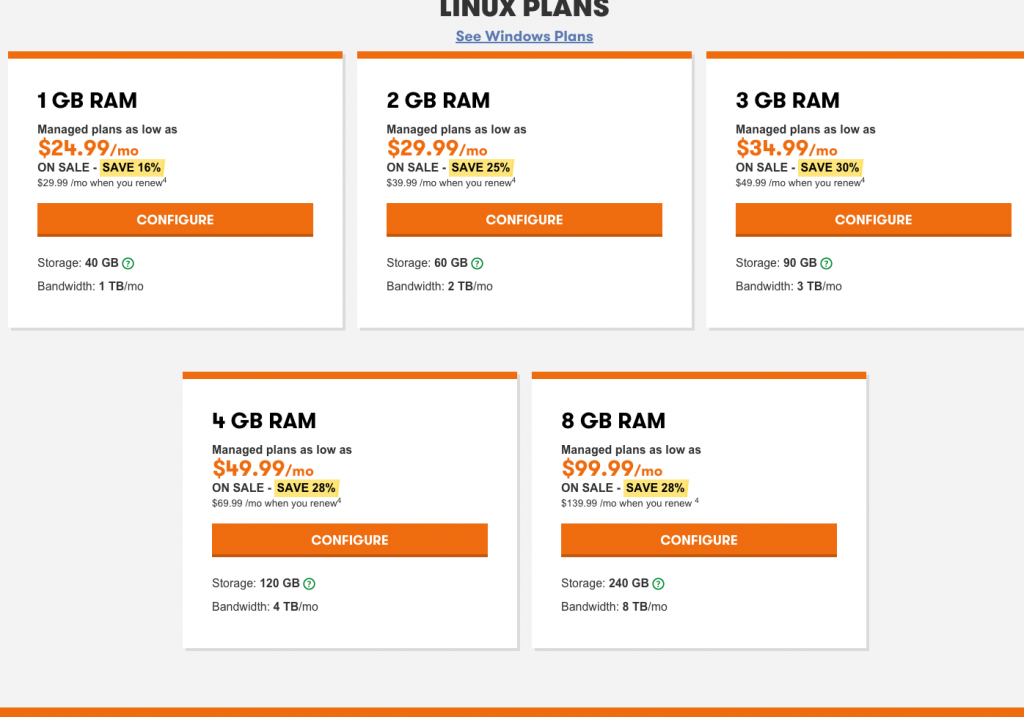The height and width of the screenshot is (717, 1024).
Task: Click the 40 GB storage help icon
Action: 128,264
